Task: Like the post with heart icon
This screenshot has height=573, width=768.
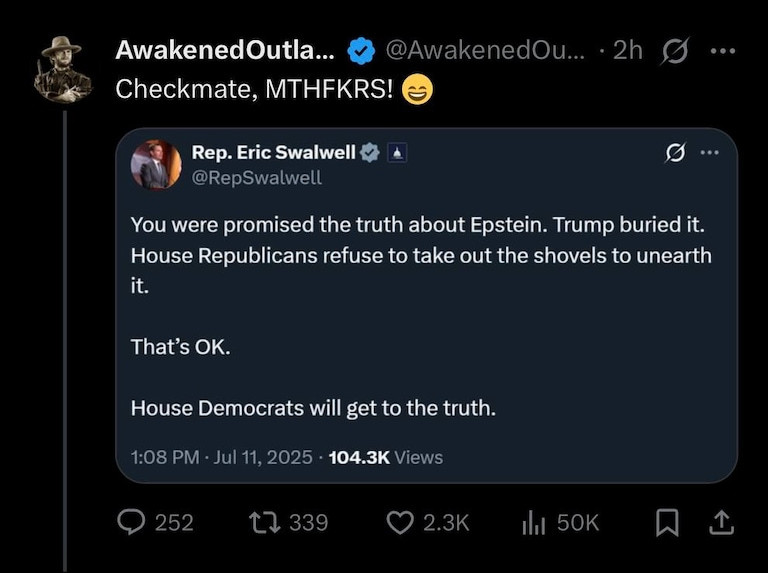Action: pyautogui.click(x=400, y=521)
